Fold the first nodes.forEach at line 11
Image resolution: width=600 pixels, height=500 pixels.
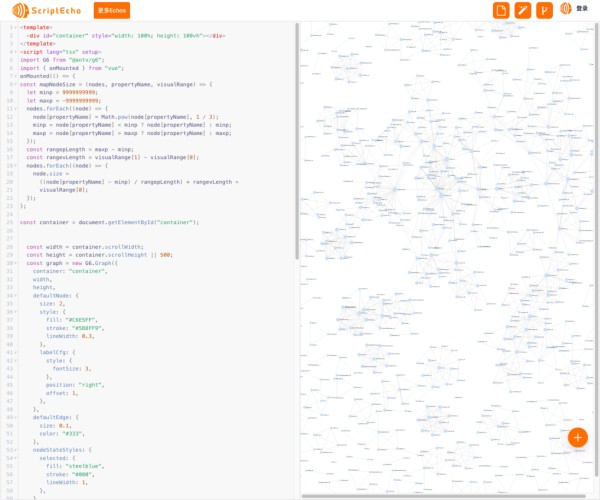tap(16, 109)
